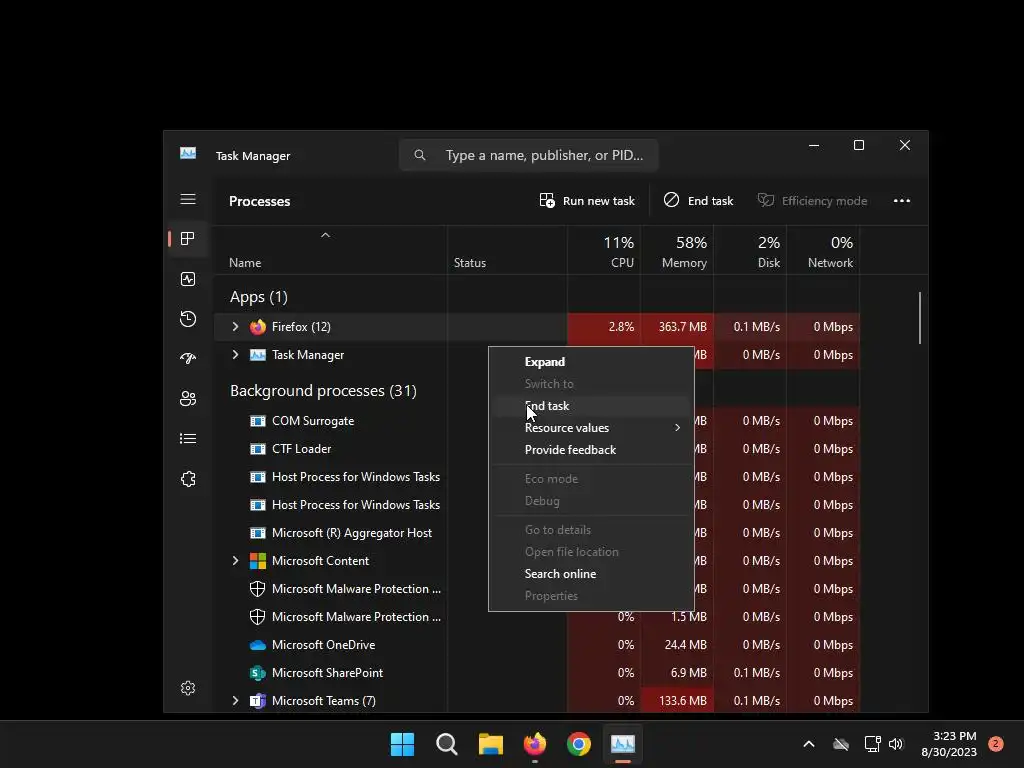
Task: Open the notification badge showing 2
Action: coord(996,744)
